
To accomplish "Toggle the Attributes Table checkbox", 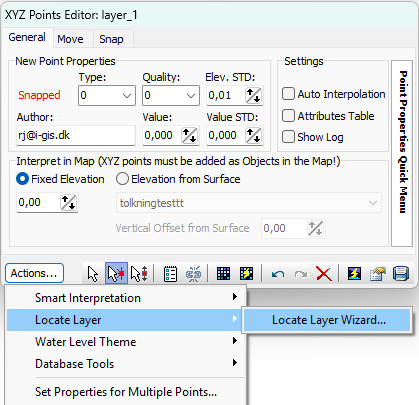I will (x=288, y=116).
